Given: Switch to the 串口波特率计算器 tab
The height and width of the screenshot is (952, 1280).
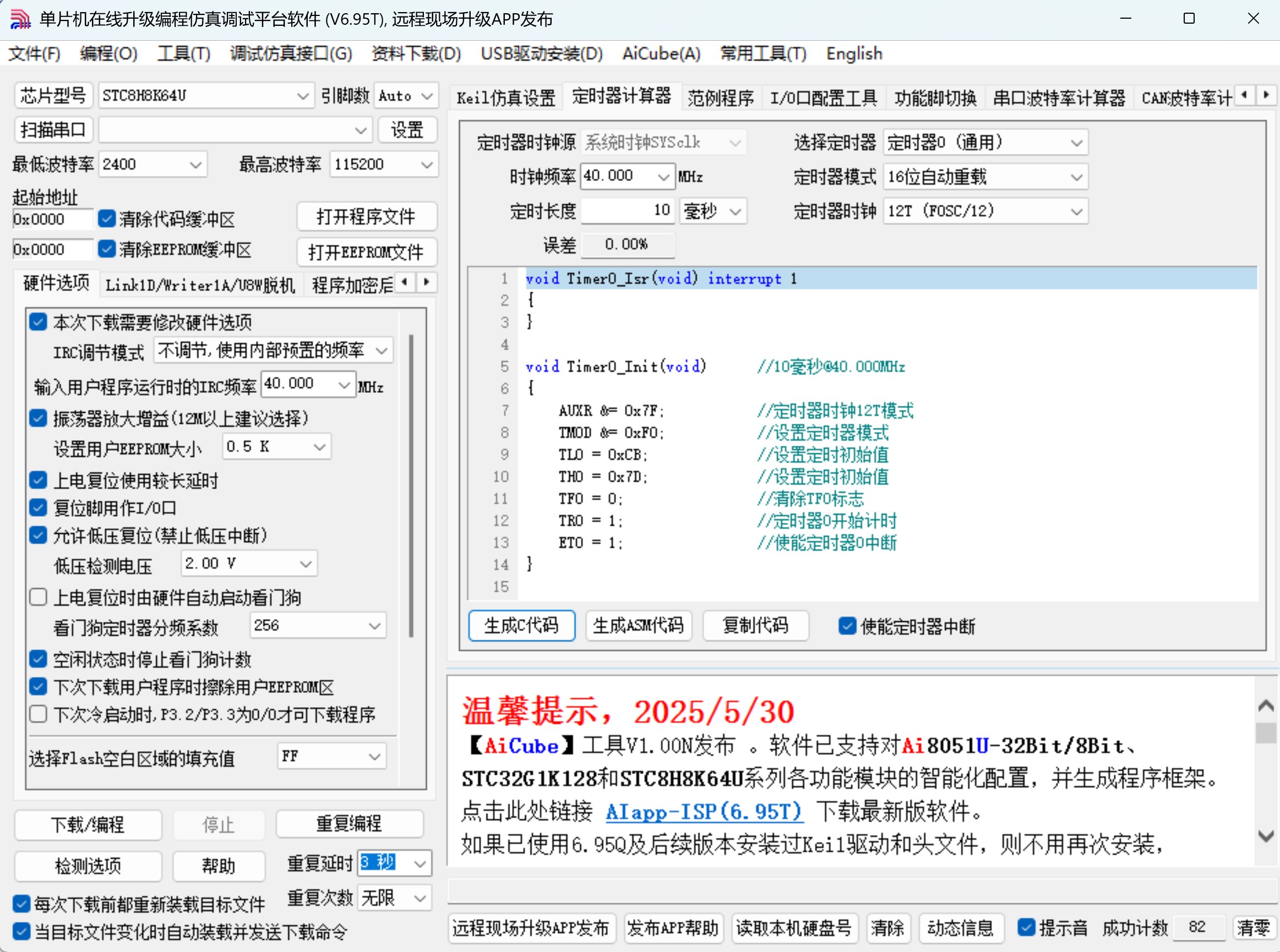Looking at the screenshot, I should click(1059, 97).
